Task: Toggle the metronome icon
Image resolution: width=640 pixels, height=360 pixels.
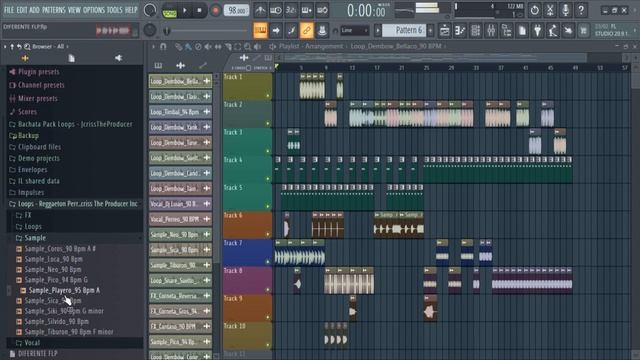Action: pyautogui.click(x=260, y=10)
